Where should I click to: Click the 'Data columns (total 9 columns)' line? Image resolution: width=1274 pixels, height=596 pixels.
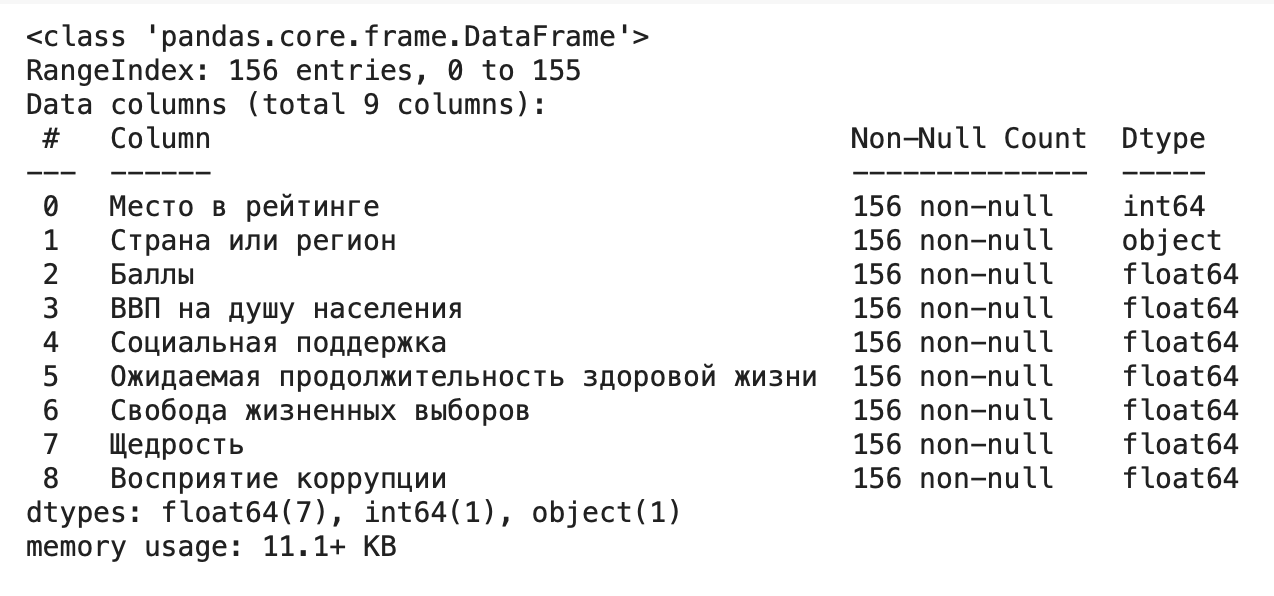point(286,105)
